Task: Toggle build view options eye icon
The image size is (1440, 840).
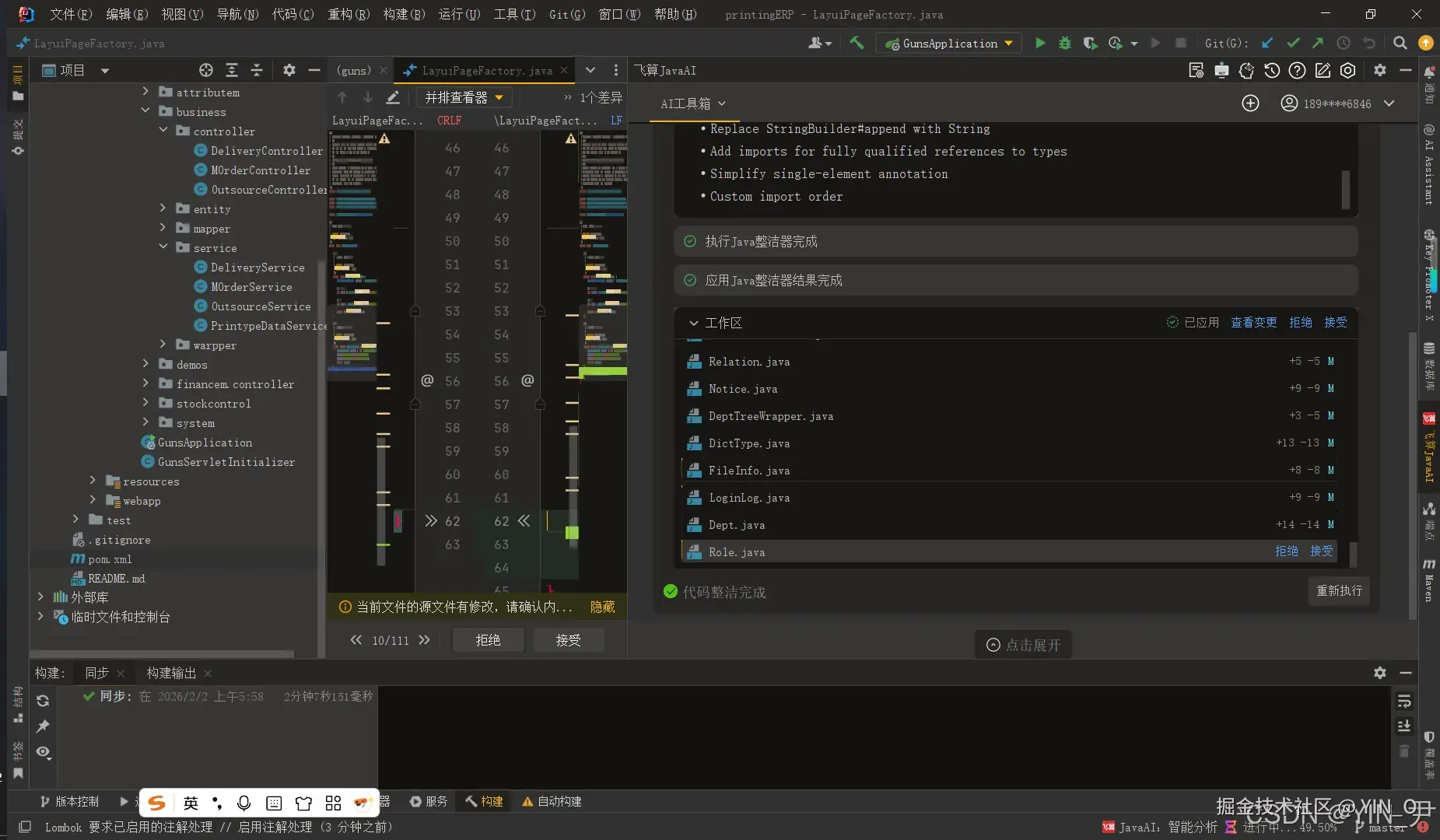Action: [x=43, y=752]
